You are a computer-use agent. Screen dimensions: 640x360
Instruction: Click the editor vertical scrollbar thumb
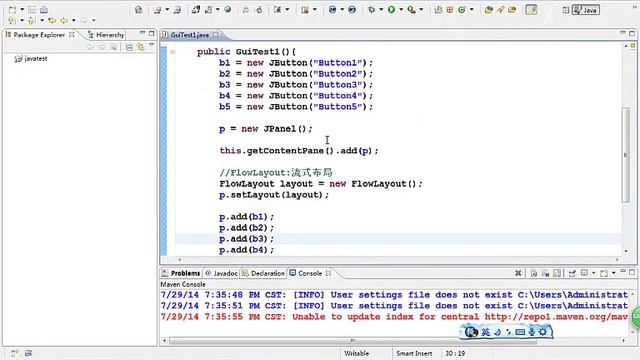click(x=626, y=154)
